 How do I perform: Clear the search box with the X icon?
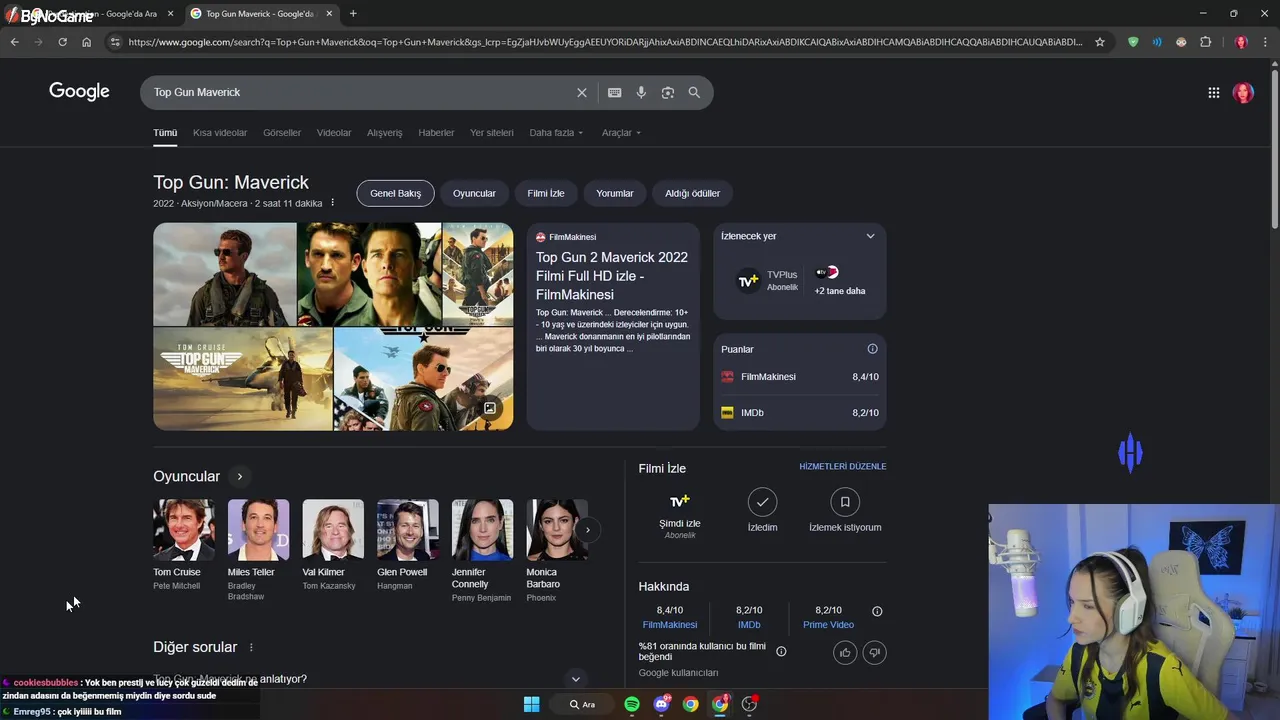pos(582,92)
